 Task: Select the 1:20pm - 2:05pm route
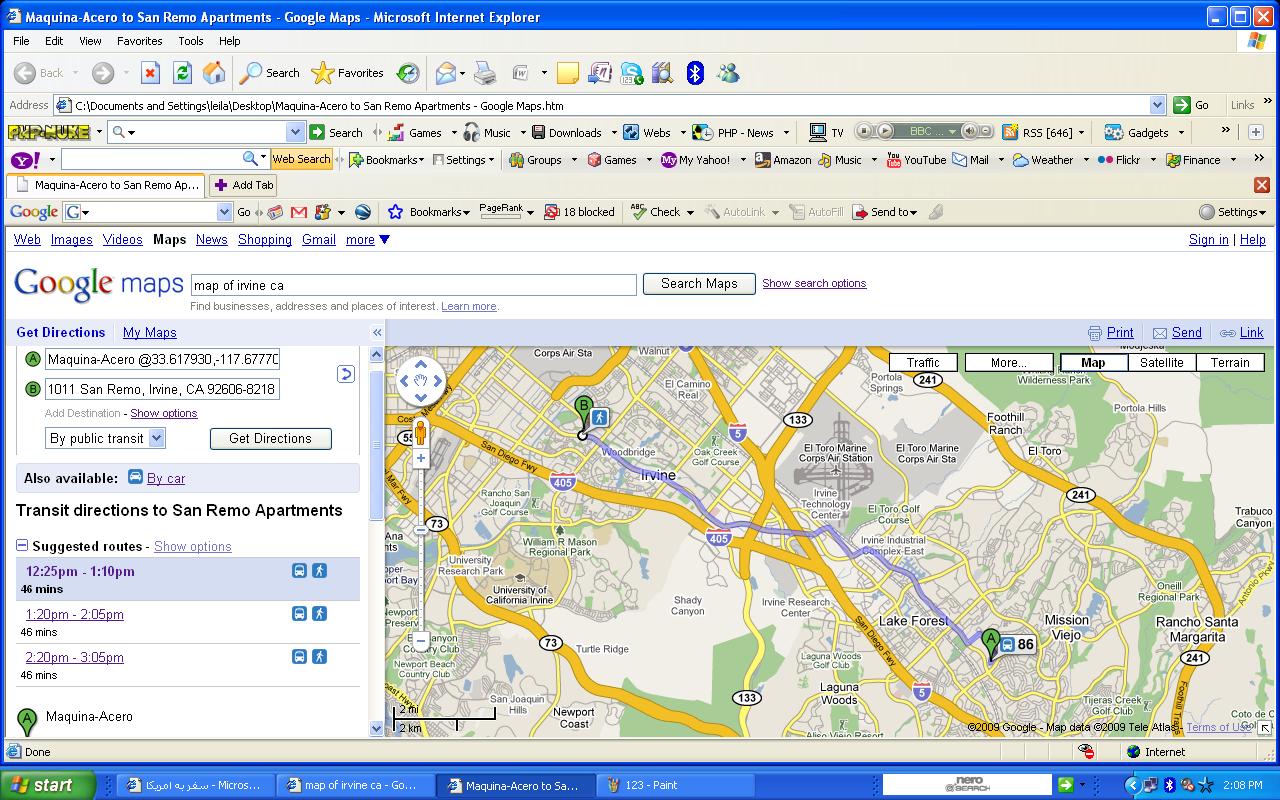(x=75, y=614)
